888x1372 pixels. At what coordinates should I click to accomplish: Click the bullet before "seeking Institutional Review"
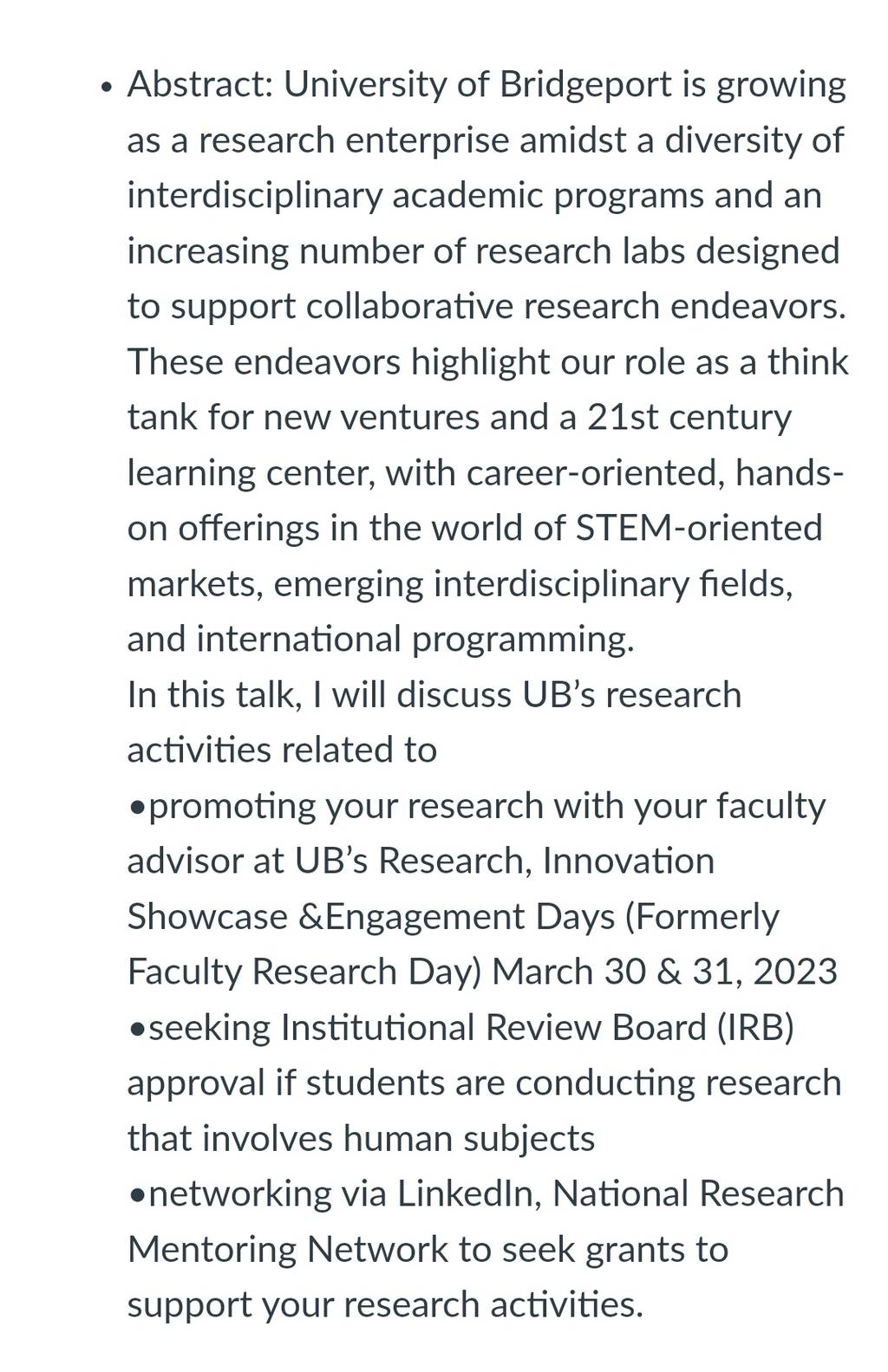[x=137, y=1030]
